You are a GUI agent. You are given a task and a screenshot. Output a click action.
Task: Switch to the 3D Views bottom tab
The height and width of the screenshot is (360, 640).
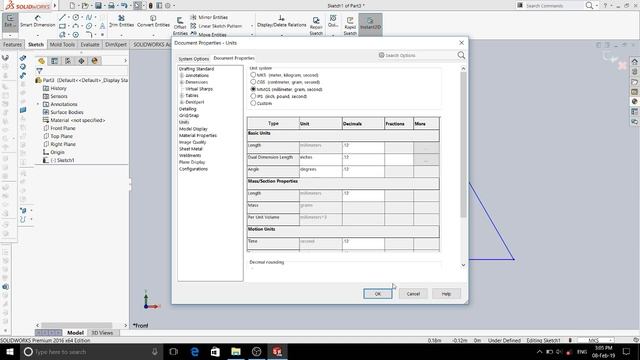[x=102, y=333]
